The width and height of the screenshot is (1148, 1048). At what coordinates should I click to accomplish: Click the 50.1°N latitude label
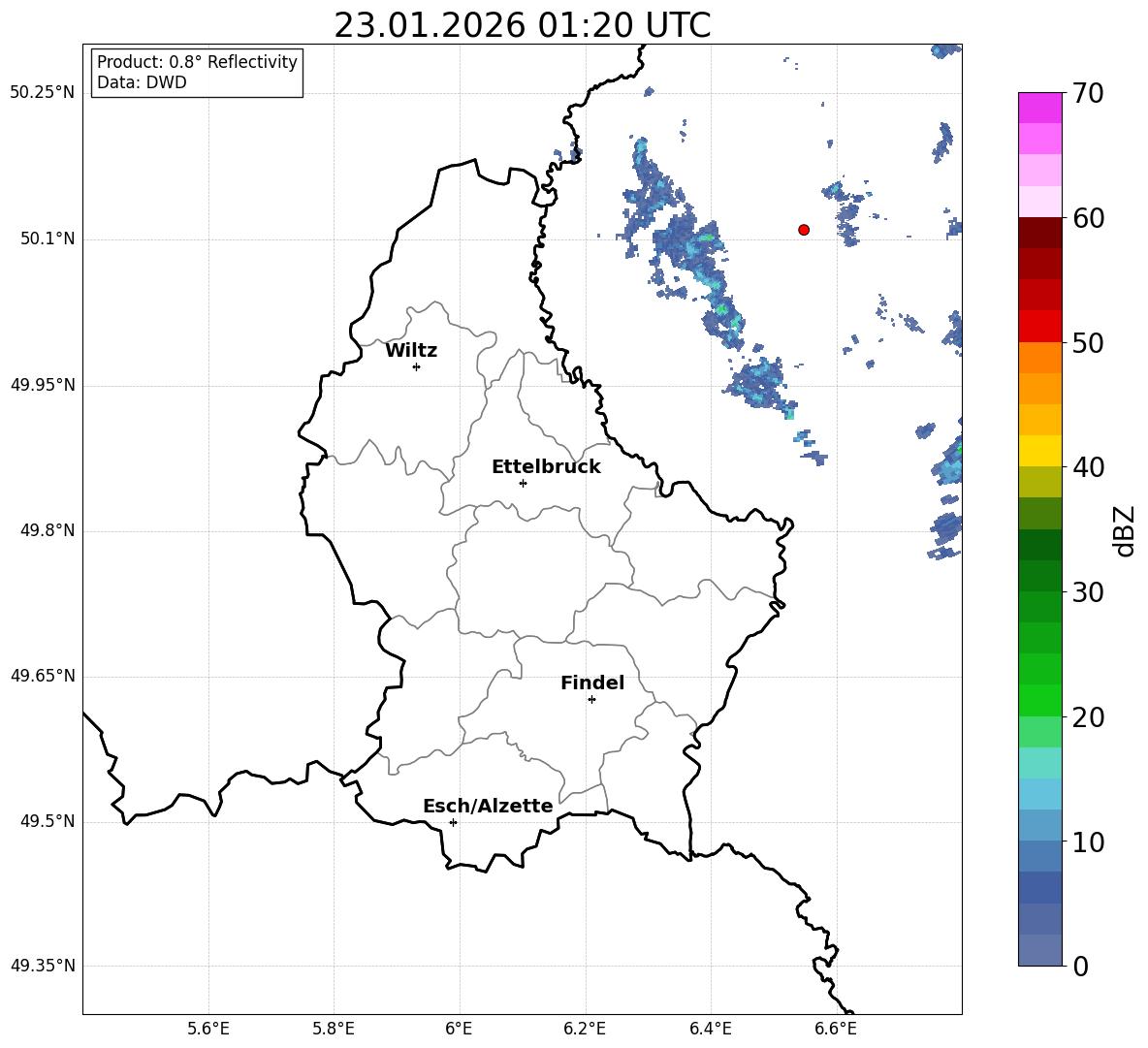pyautogui.click(x=48, y=238)
